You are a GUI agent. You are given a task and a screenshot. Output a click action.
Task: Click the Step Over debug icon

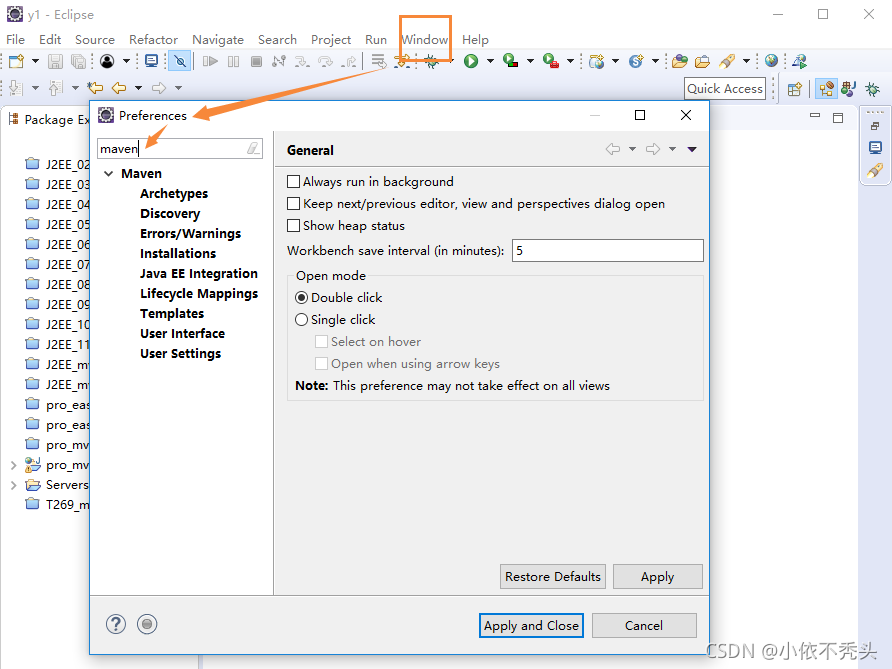click(325, 61)
